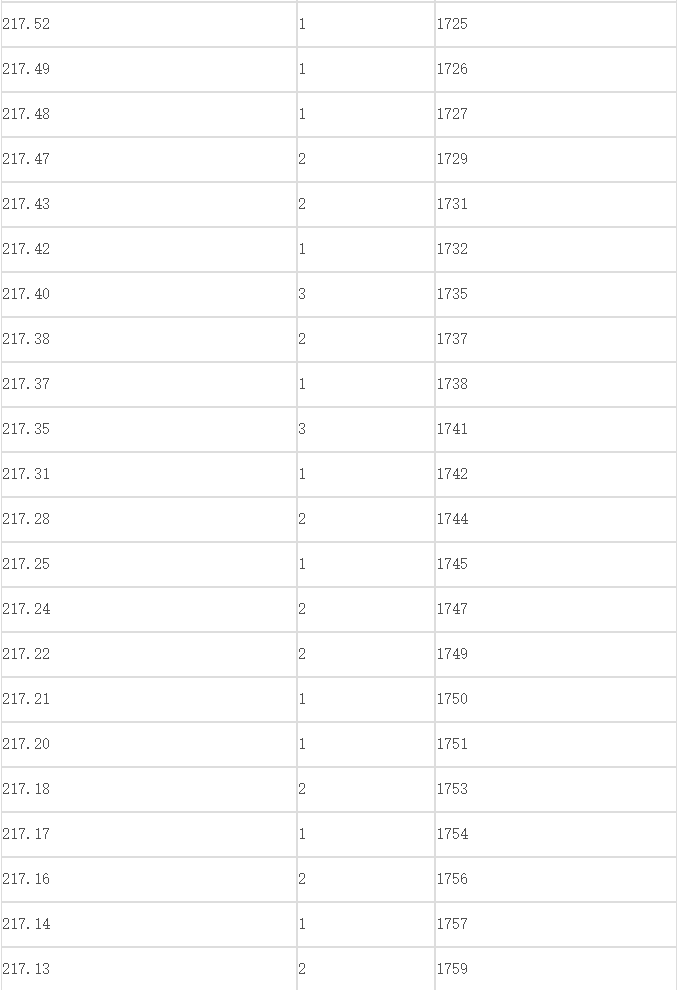This screenshot has height=990, width=678.
Task: Select the score cell 217.13
Action: [149, 969]
